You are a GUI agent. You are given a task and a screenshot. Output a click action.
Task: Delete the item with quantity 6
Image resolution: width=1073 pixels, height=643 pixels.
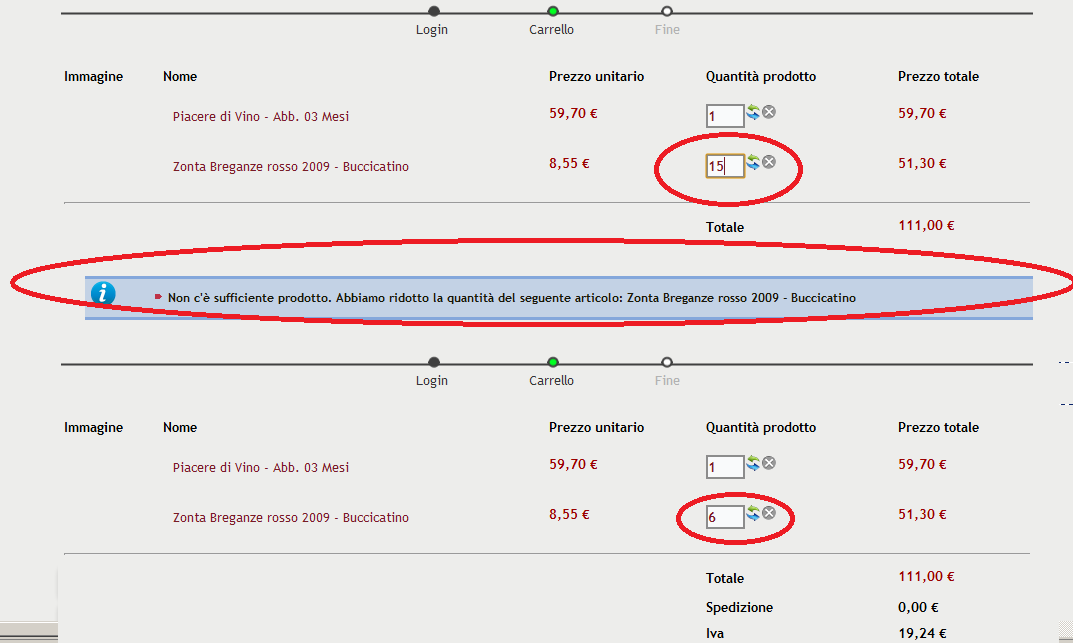pyautogui.click(x=769, y=513)
